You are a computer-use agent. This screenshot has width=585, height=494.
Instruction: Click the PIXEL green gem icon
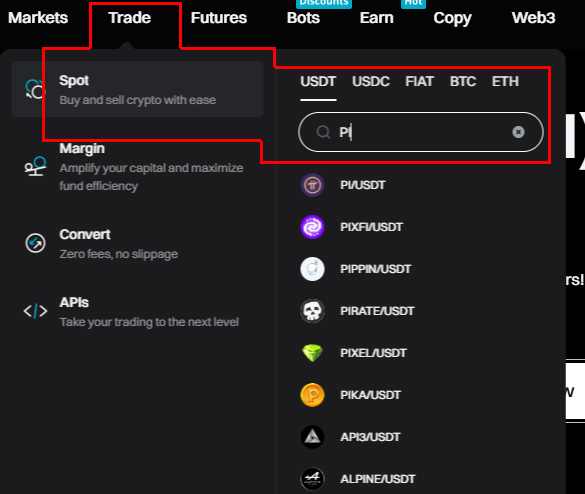[x=312, y=353]
